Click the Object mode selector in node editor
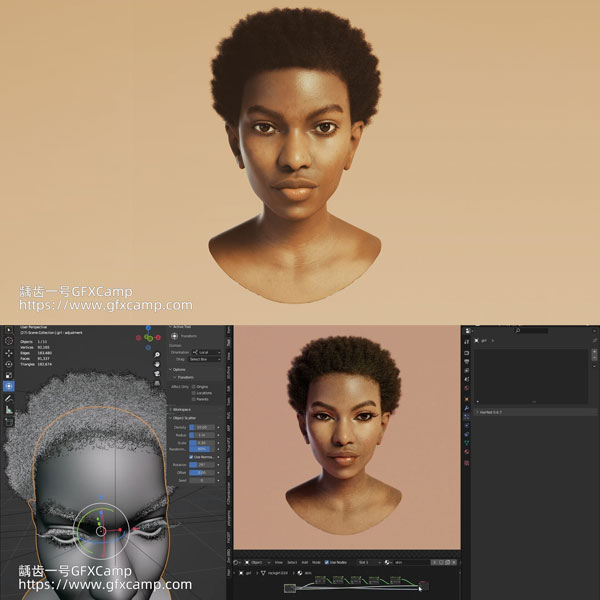The image size is (600, 600). [256, 562]
